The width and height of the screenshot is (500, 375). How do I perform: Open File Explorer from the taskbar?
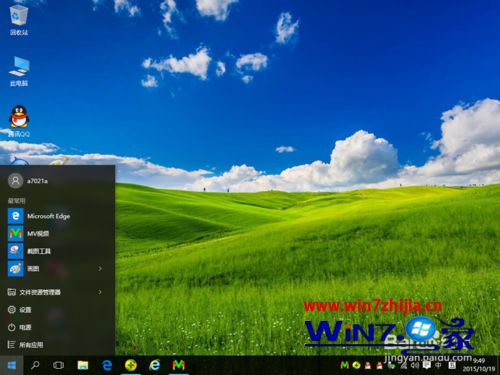(x=83, y=365)
